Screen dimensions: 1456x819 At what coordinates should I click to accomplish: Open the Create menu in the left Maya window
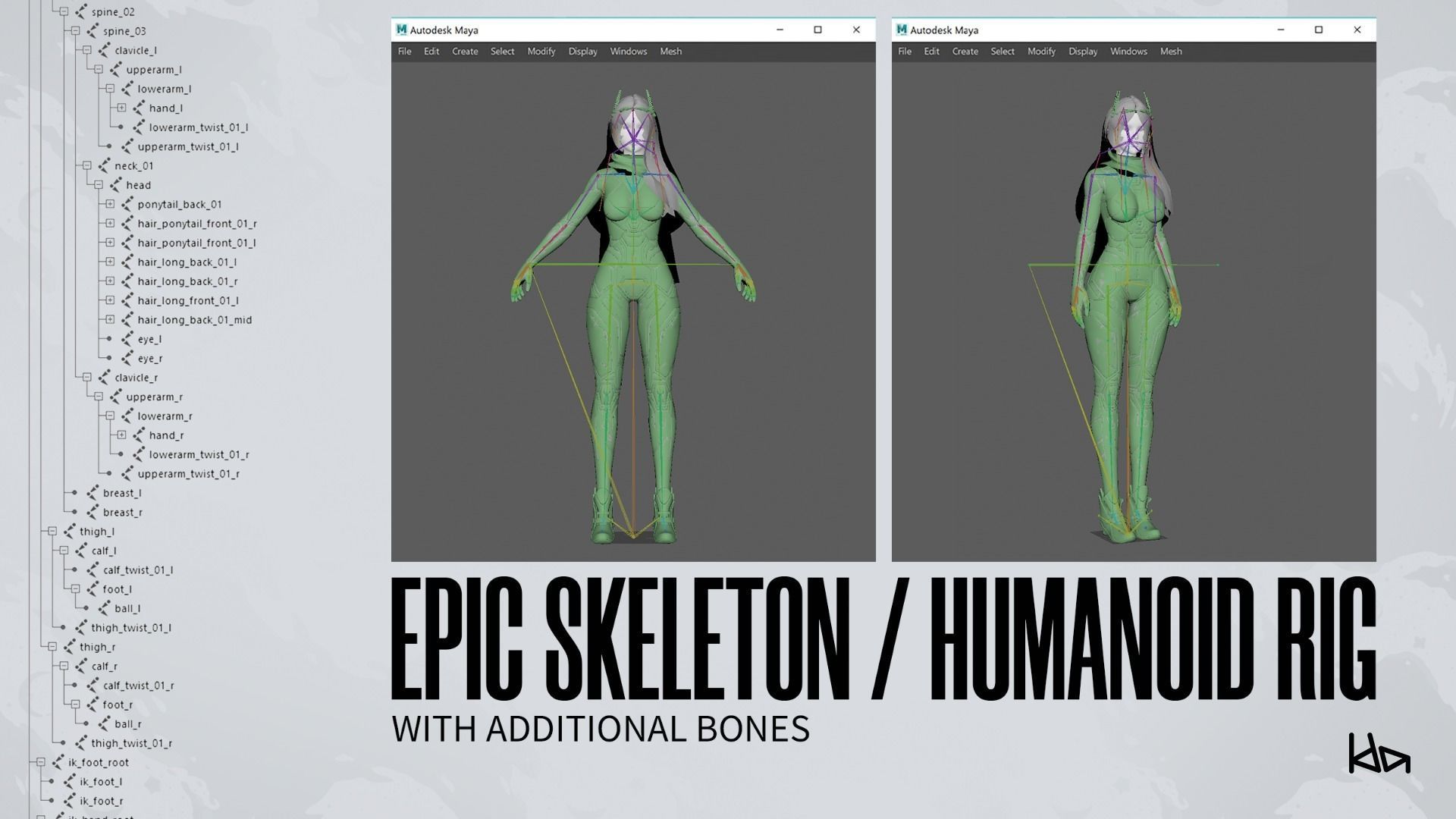tap(465, 52)
